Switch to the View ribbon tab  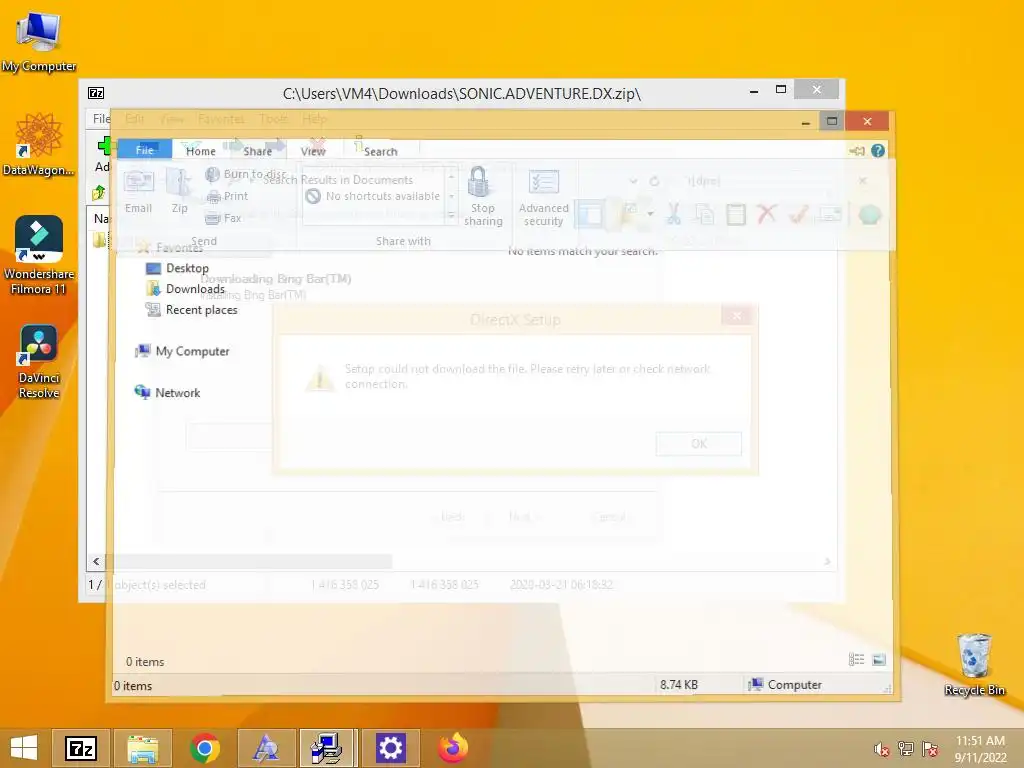pos(313,151)
